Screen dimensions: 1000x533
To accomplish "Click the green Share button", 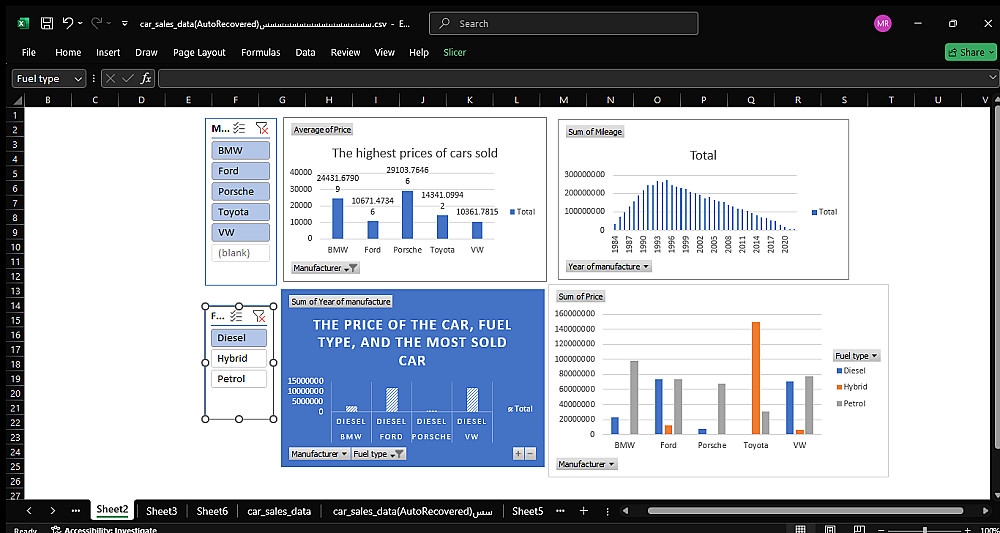I will click(x=970, y=52).
